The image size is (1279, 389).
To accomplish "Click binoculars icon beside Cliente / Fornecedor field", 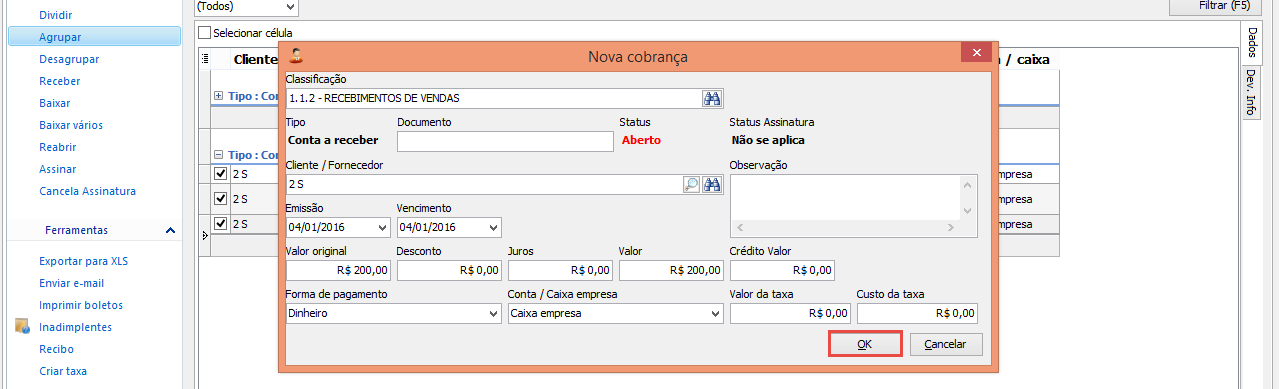I will pyautogui.click(x=713, y=184).
